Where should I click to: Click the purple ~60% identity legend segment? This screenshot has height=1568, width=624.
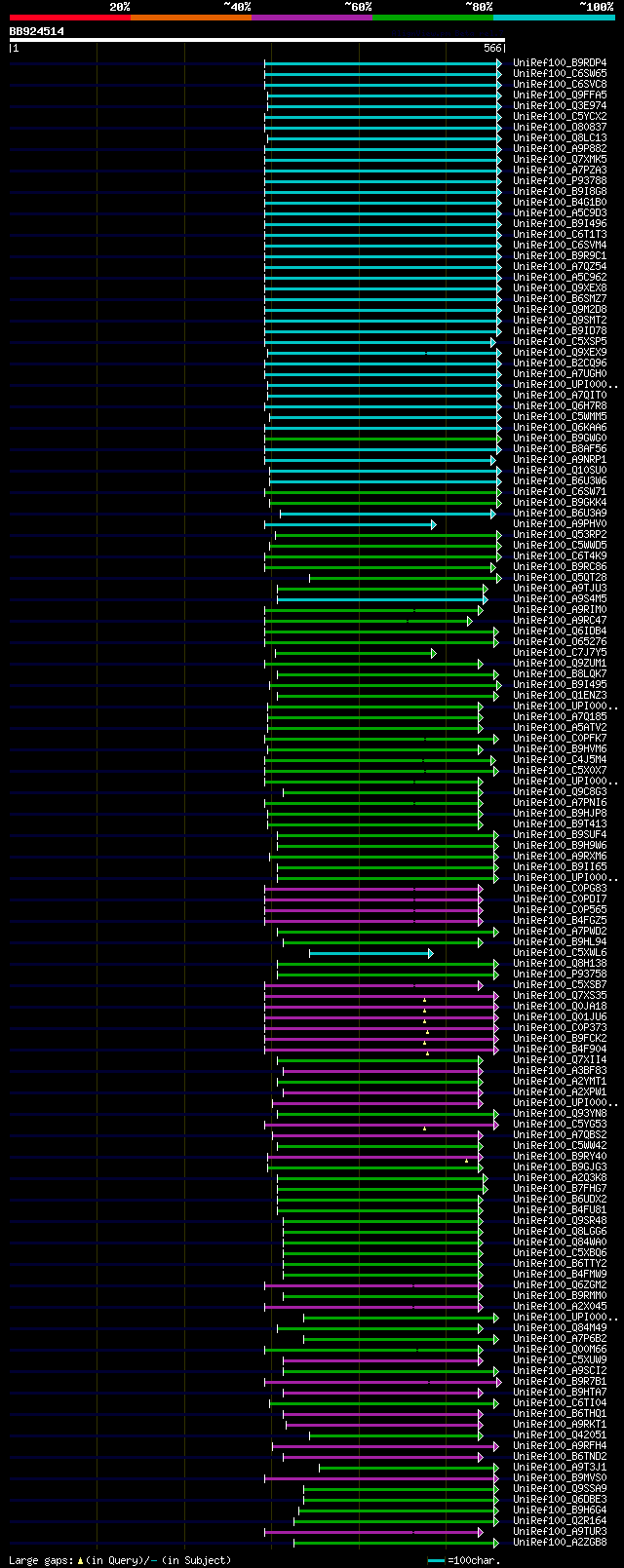point(312,18)
